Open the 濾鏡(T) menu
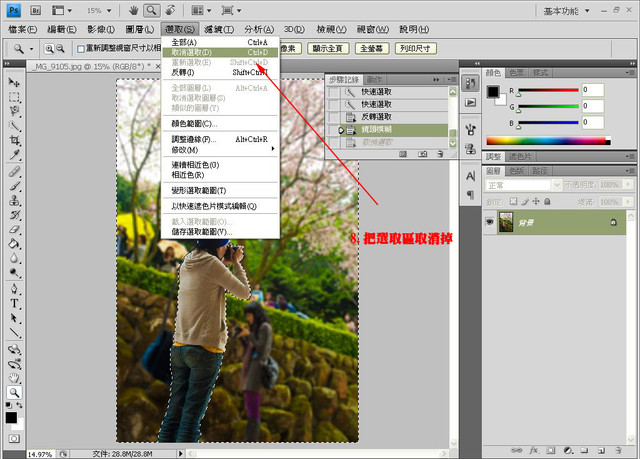Viewport: 640px width, 459px height. 219,29
